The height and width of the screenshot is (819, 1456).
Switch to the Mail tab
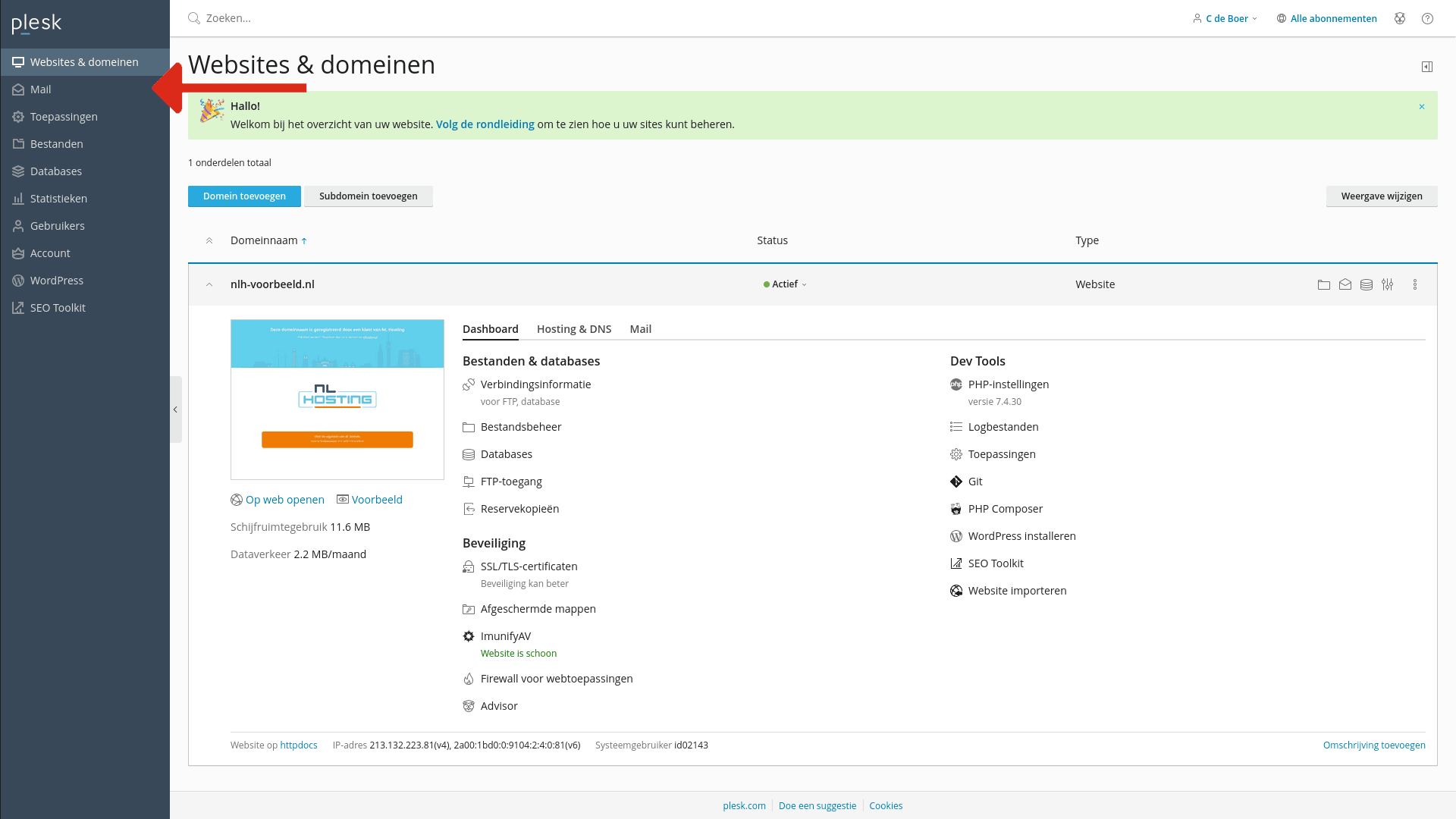point(640,328)
